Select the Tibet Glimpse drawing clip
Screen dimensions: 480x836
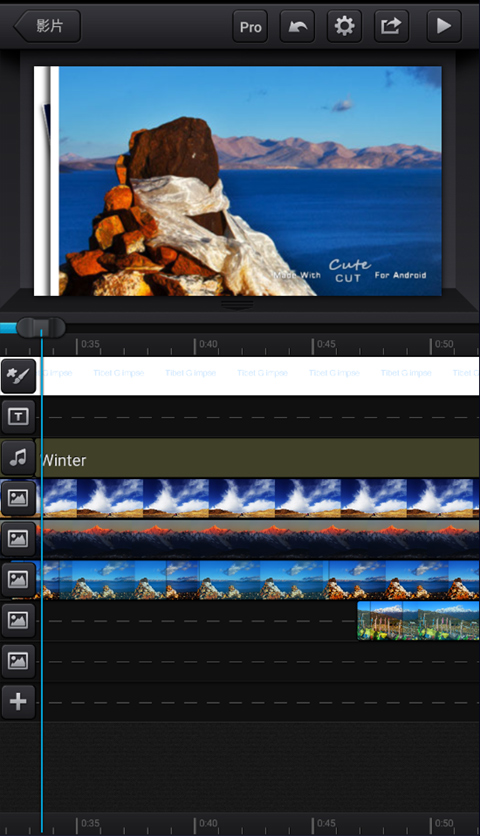[x=260, y=376]
